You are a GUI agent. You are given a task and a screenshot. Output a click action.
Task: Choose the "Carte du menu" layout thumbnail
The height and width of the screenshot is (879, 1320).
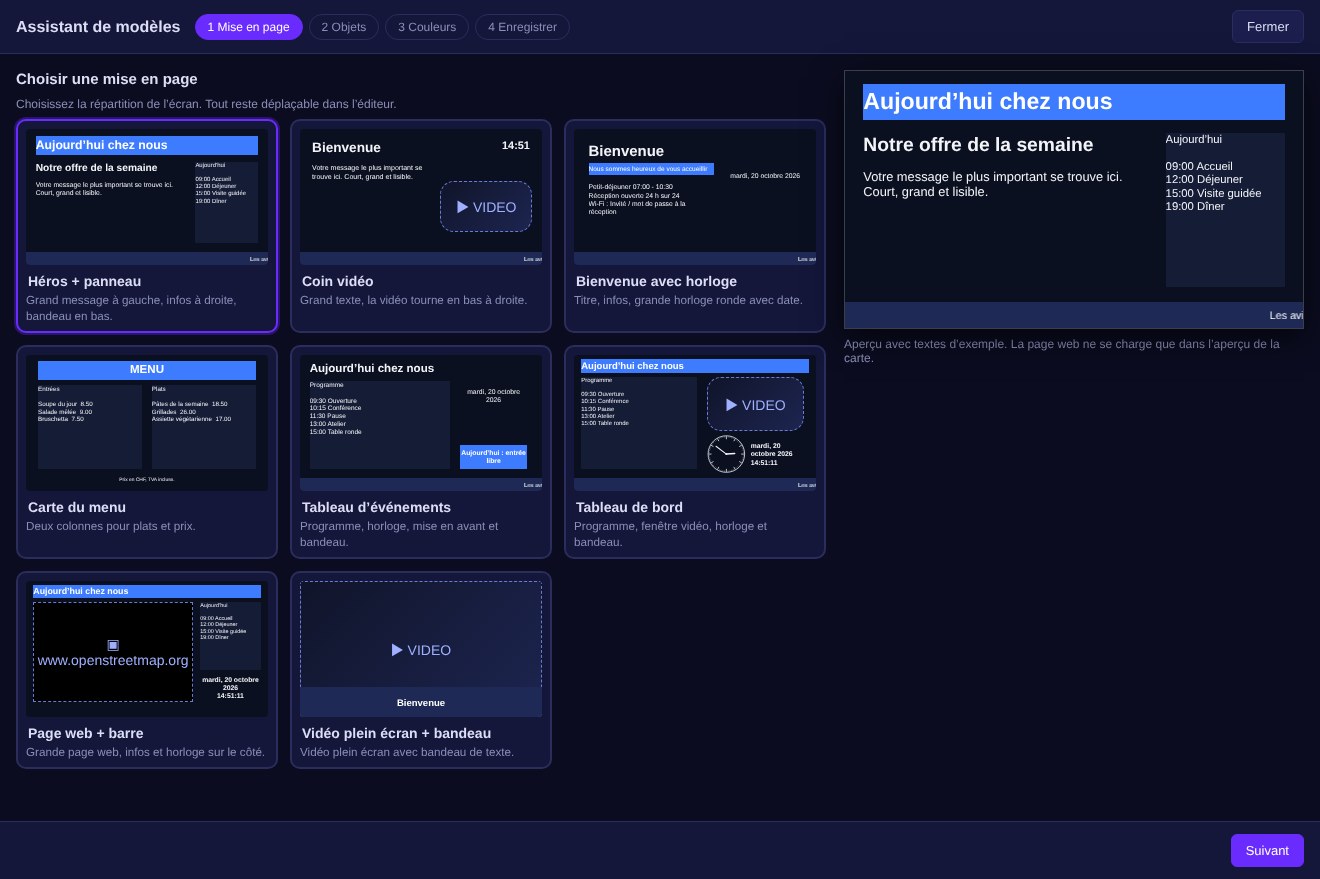147,423
